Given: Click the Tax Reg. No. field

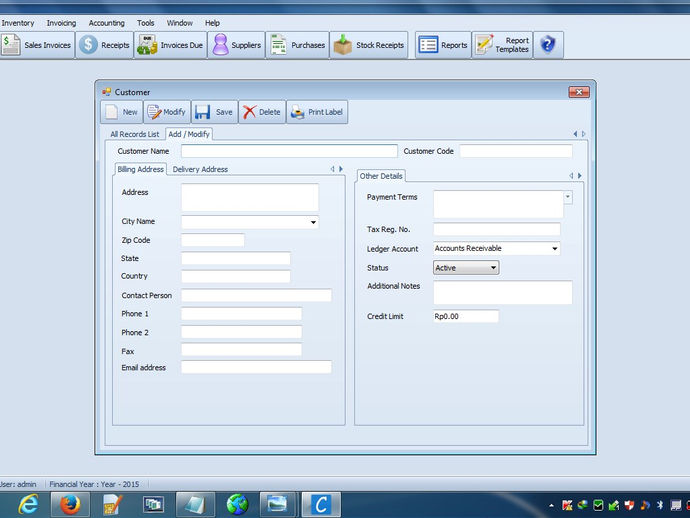Looking at the screenshot, I should click(x=497, y=229).
